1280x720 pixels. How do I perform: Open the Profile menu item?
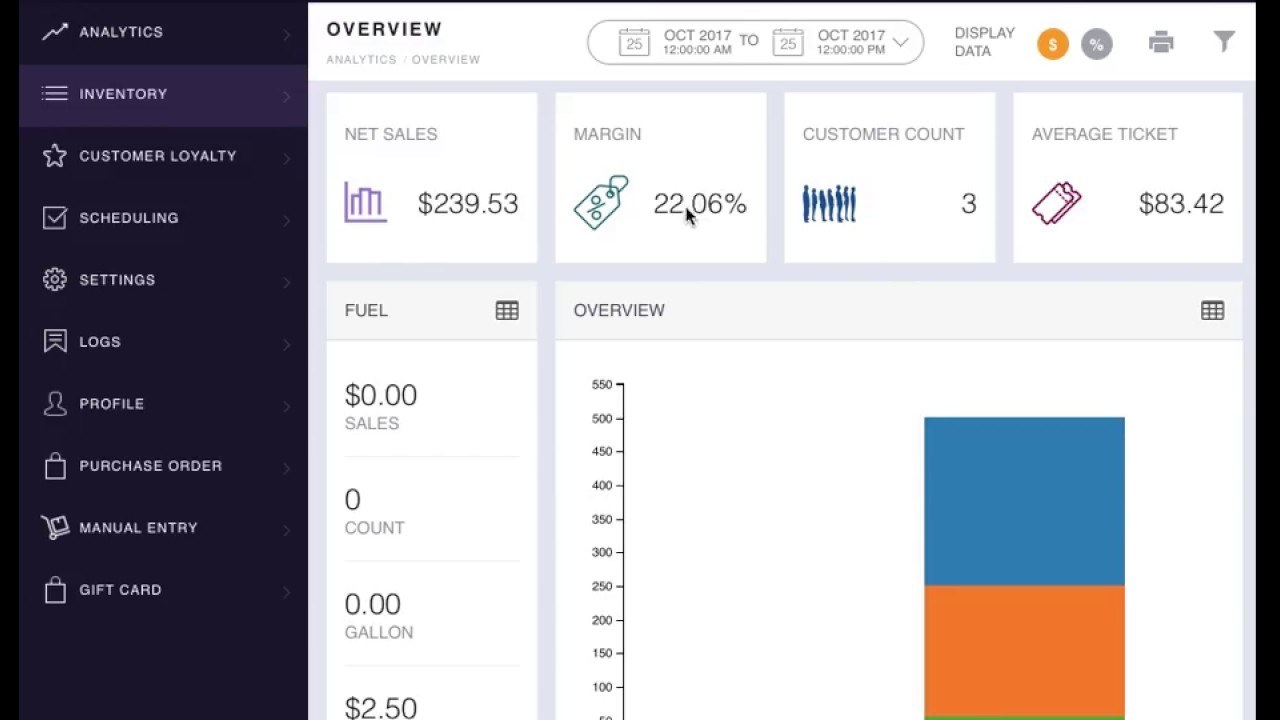[x=163, y=404]
